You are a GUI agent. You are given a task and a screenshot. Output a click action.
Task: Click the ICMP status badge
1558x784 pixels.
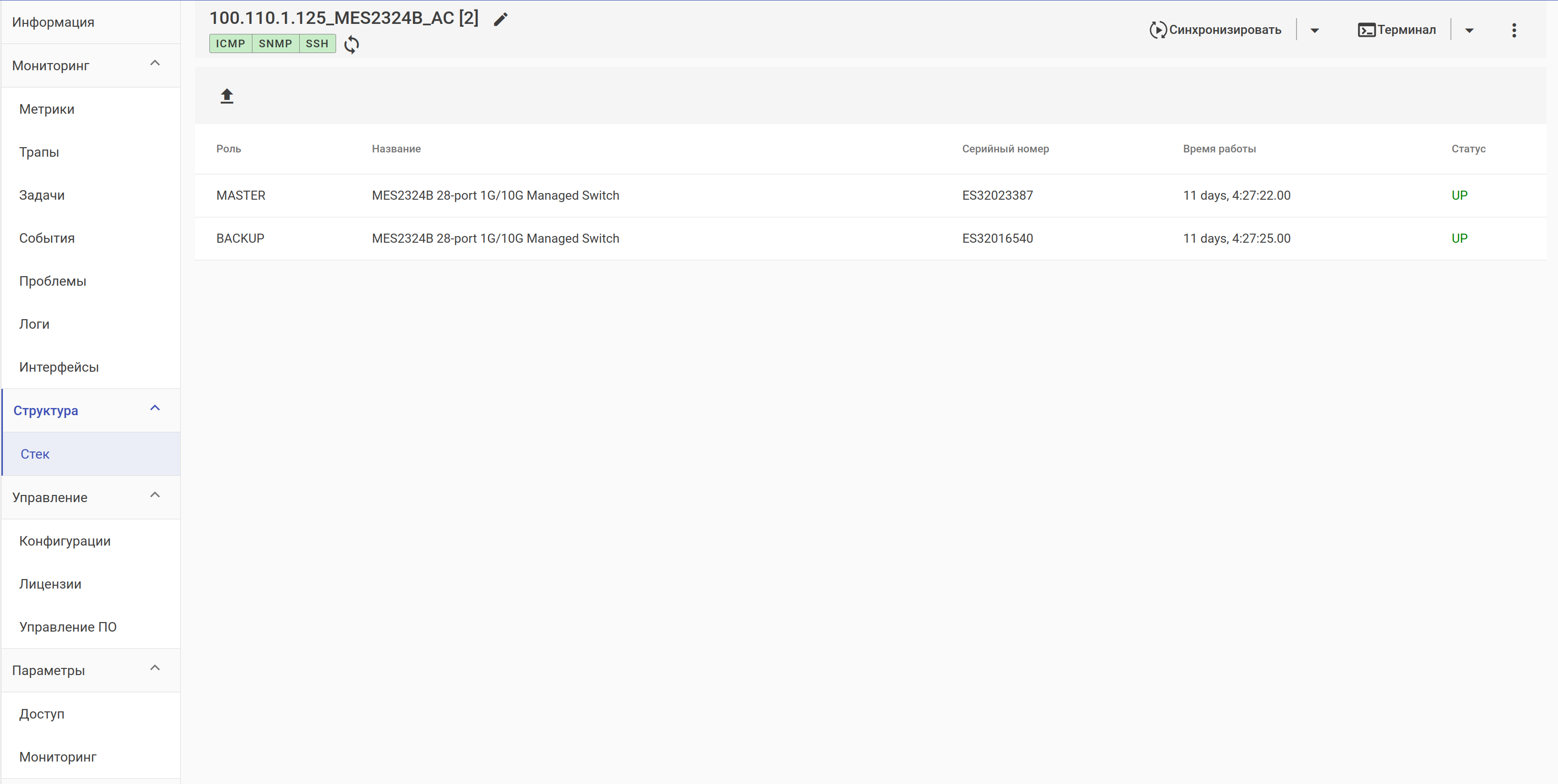point(230,43)
